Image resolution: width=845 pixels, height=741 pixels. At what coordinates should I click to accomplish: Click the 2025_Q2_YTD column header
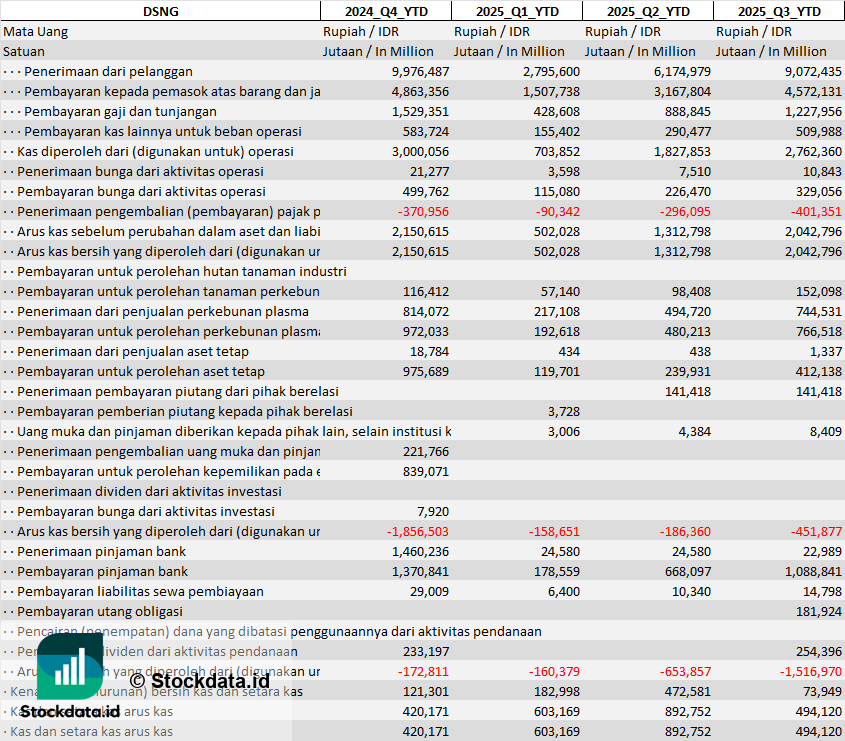pos(647,11)
